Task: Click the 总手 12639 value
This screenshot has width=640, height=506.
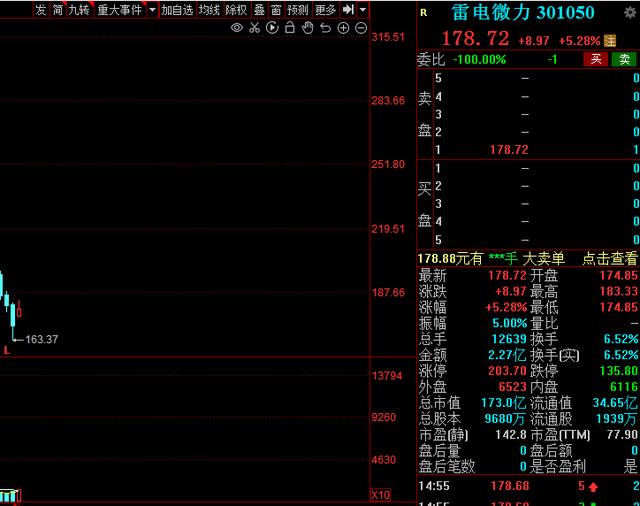Action: pyautogui.click(x=509, y=339)
